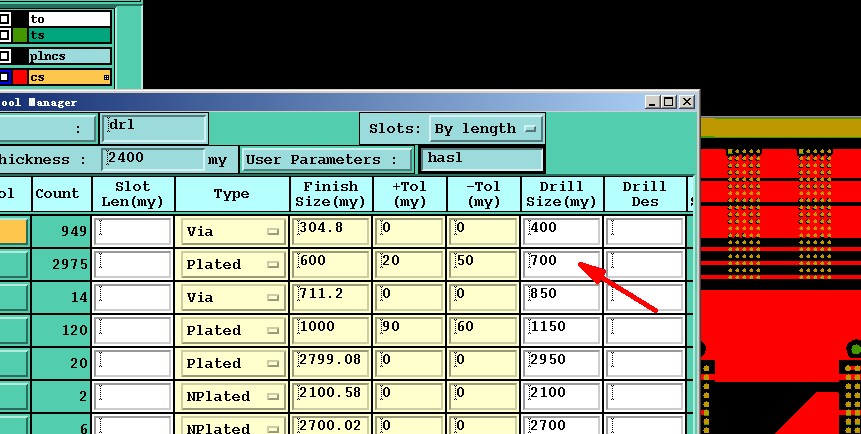Click the count value 949
This screenshot has width=861, height=434.
coord(74,231)
